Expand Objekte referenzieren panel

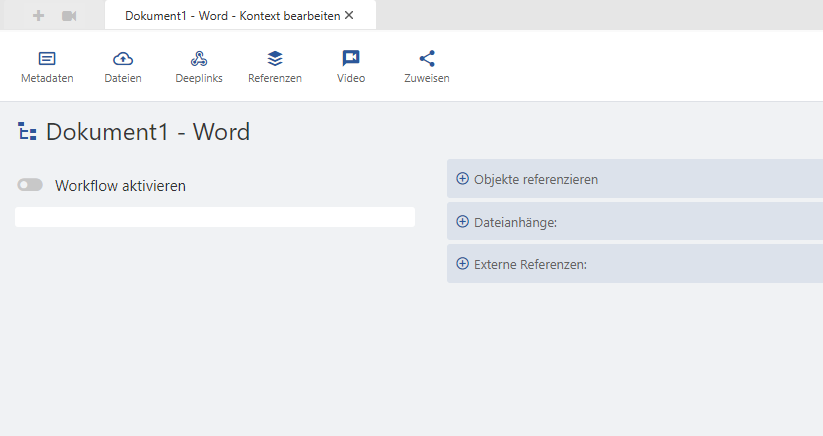tap(635, 179)
